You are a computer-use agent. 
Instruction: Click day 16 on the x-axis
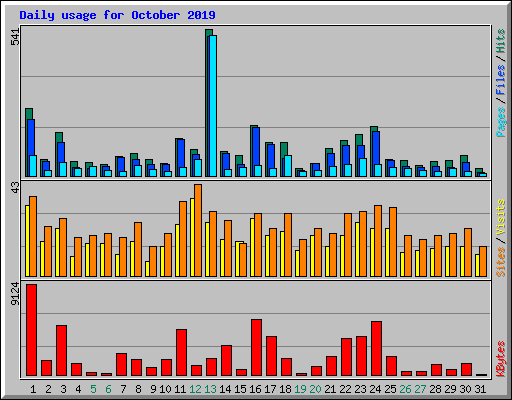tap(255, 389)
